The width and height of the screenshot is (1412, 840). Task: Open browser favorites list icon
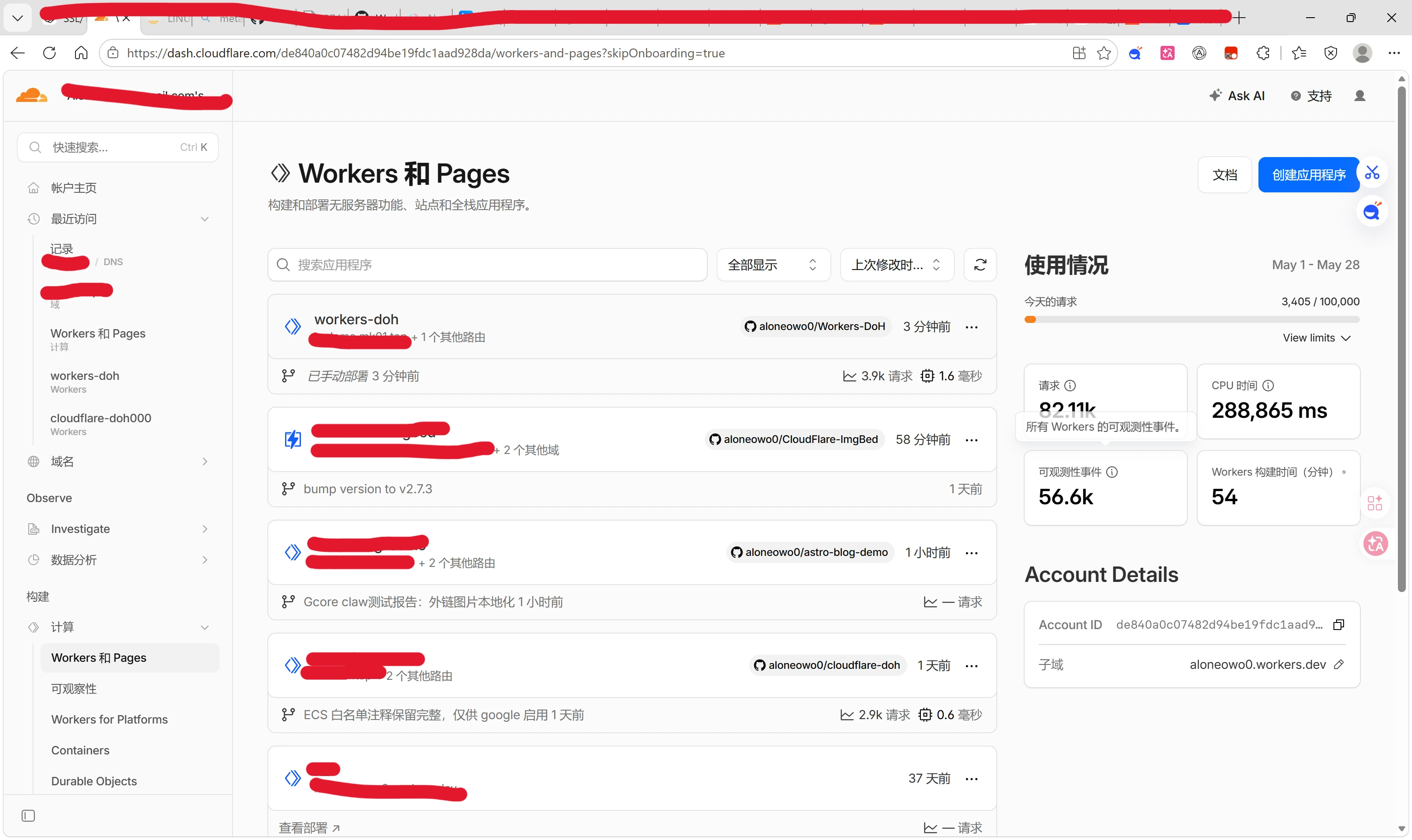[x=1299, y=53]
